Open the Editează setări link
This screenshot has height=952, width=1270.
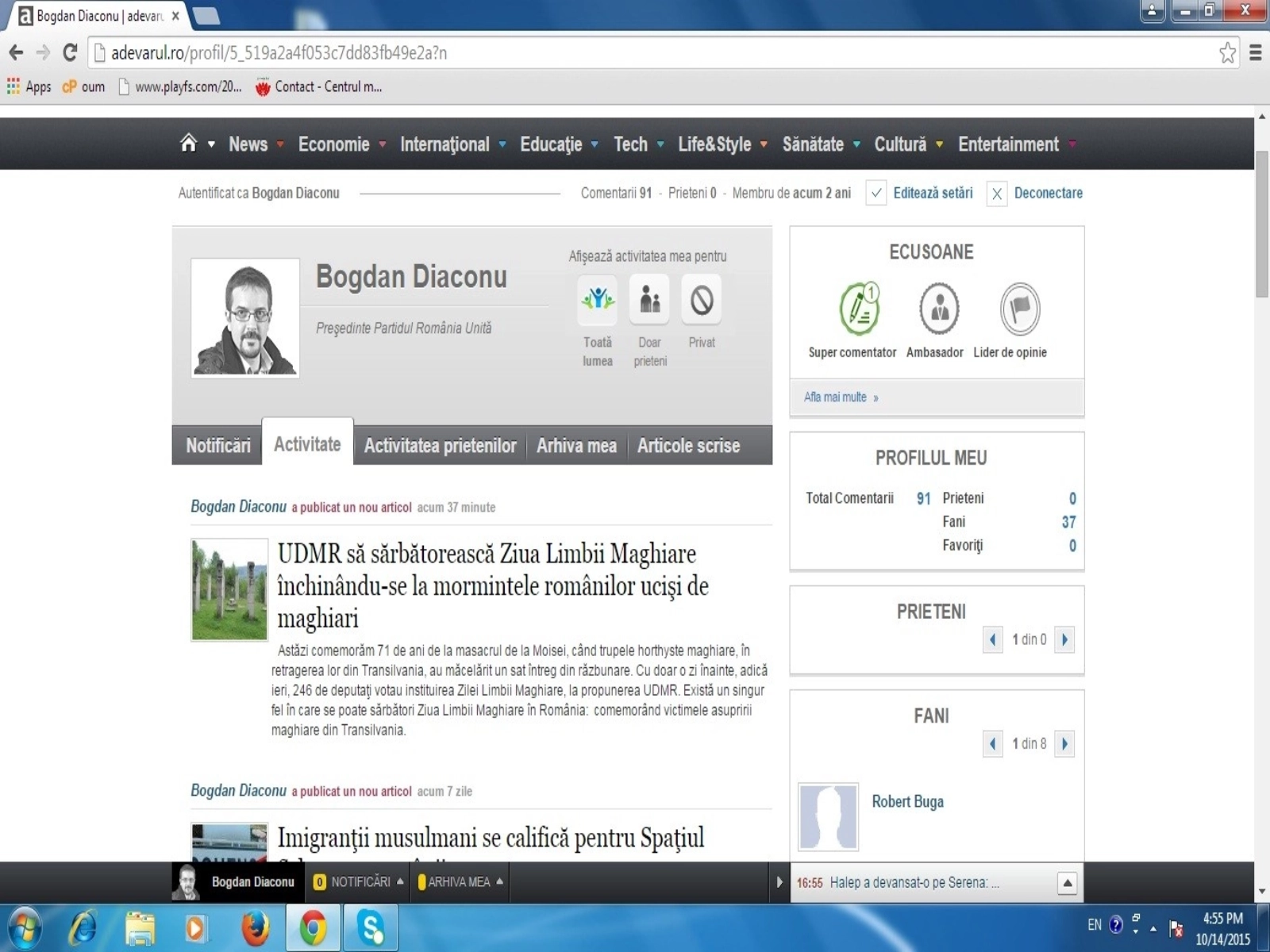click(932, 193)
